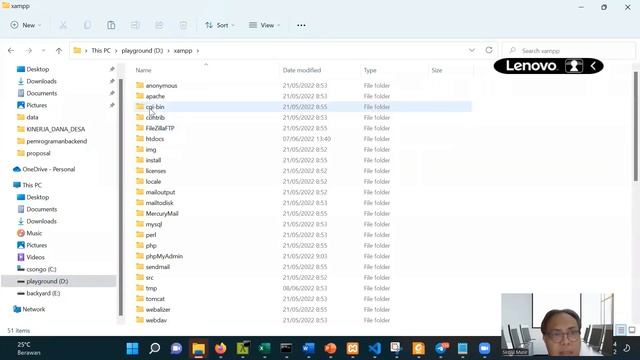Sort by the Name column header

[x=144, y=70]
